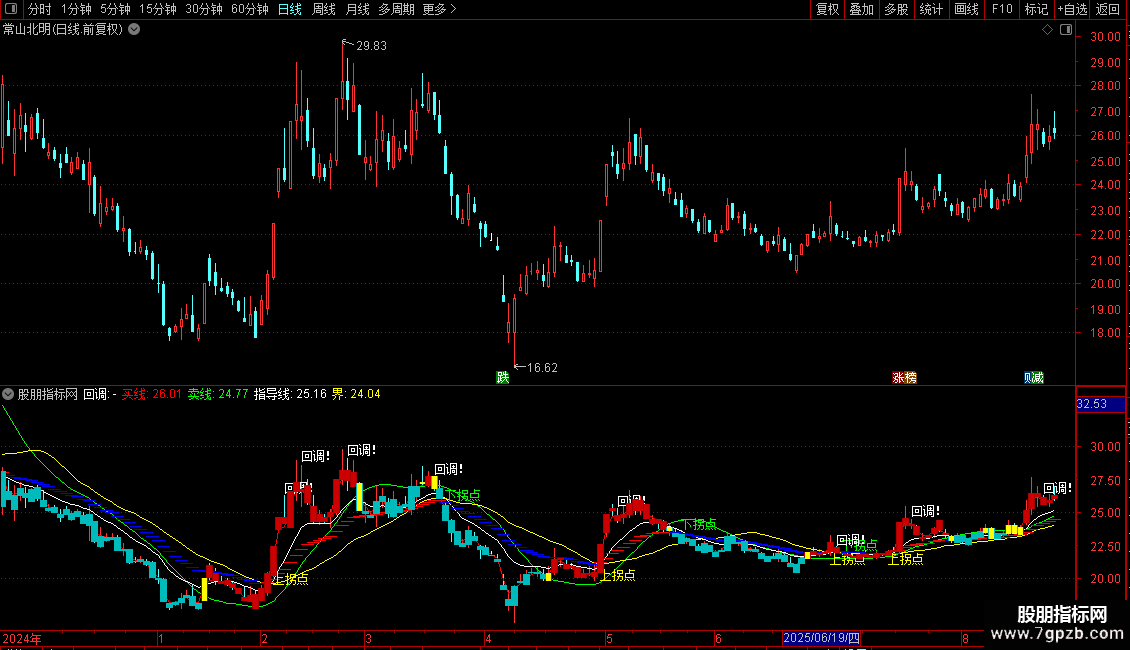Click the 2024年 label on date axis
The image size is (1130, 650).
coord(22,638)
